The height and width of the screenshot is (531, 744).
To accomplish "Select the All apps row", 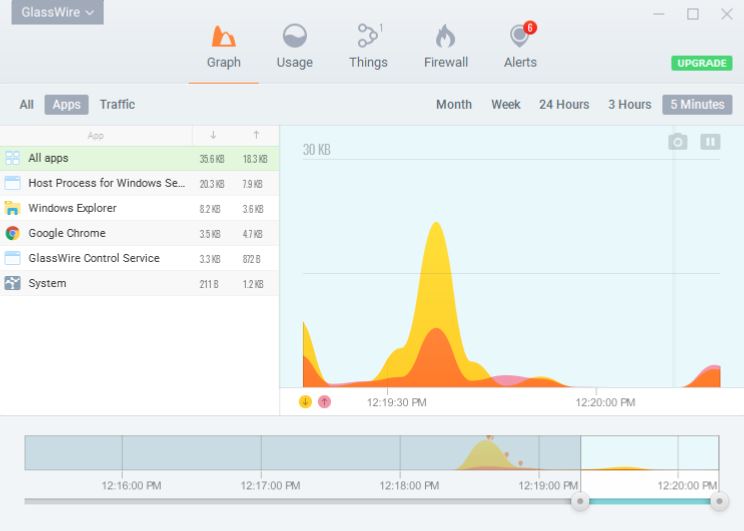I will [140, 158].
